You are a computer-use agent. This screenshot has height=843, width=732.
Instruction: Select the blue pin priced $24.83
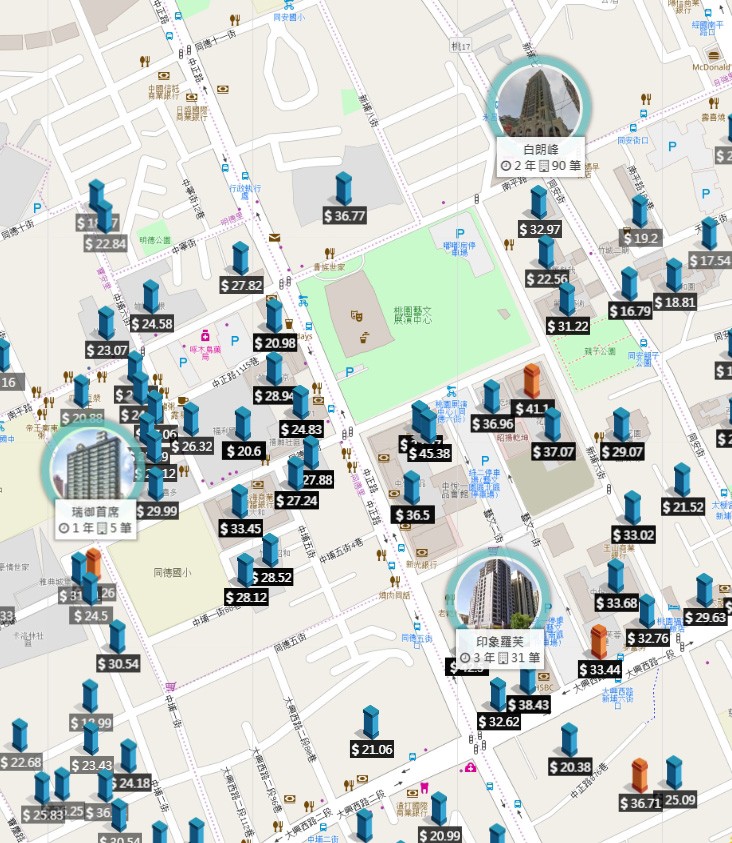pyautogui.click(x=300, y=402)
